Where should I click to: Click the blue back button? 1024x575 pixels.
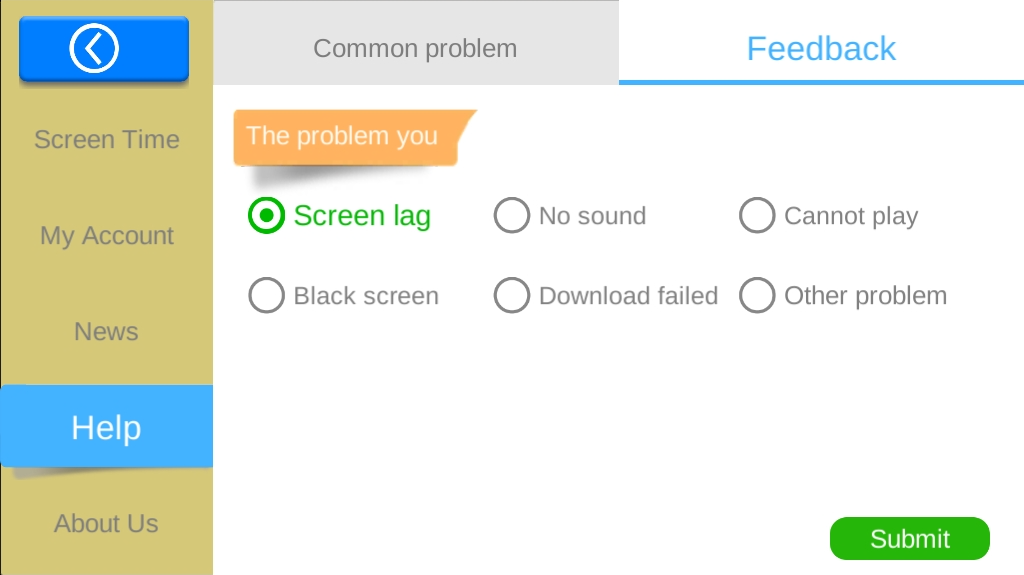point(104,49)
